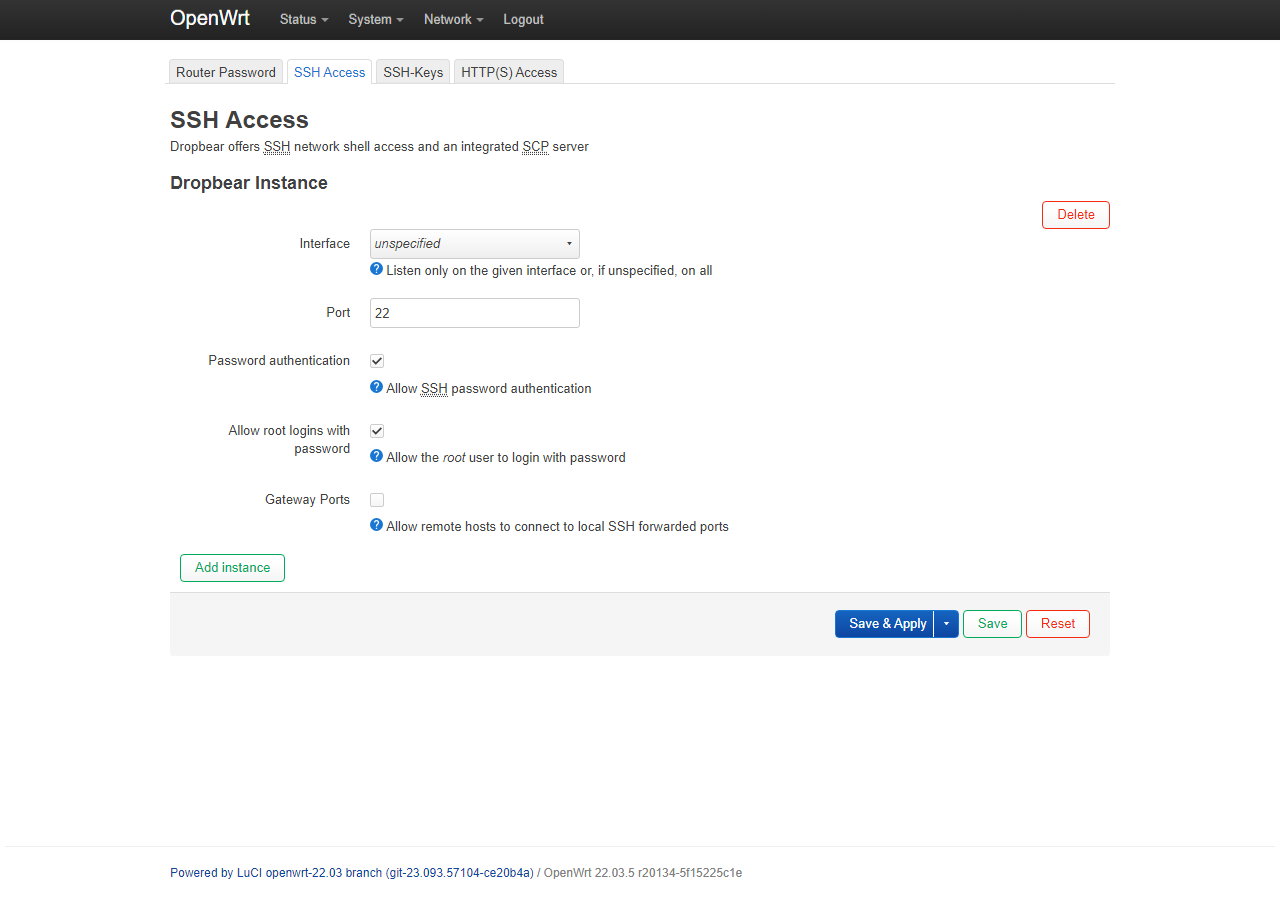Viewport: 1280px width, 899px height.
Task: Open the System menu
Action: point(376,20)
